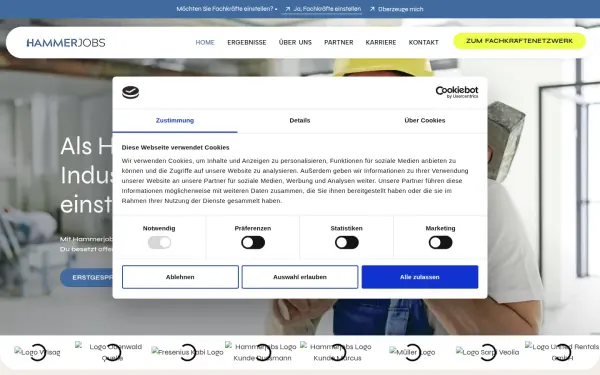Switch to the Details tab
This screenshot has height=375, width=600.
300,121
